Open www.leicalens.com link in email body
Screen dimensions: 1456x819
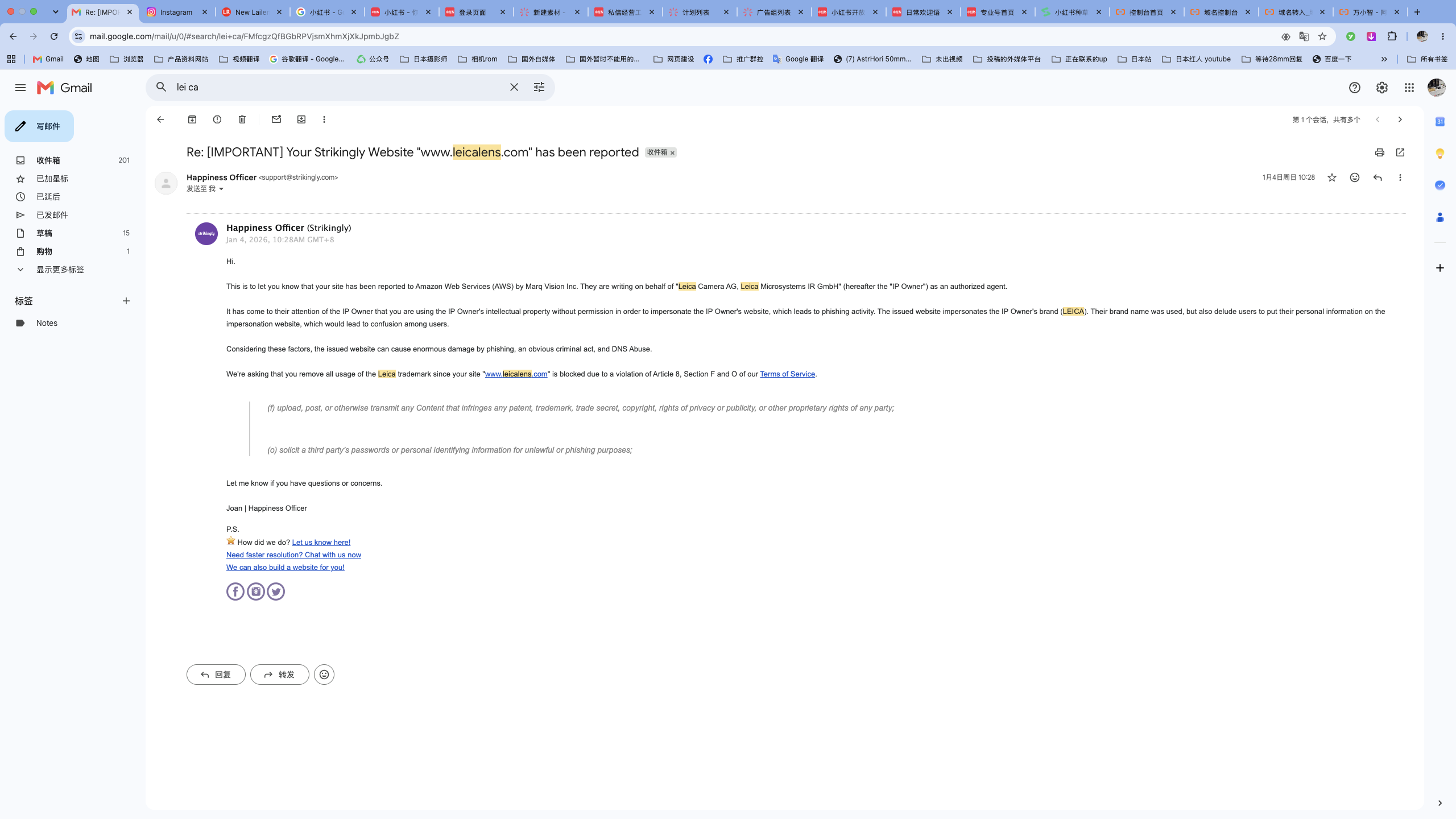pos(516,374)
